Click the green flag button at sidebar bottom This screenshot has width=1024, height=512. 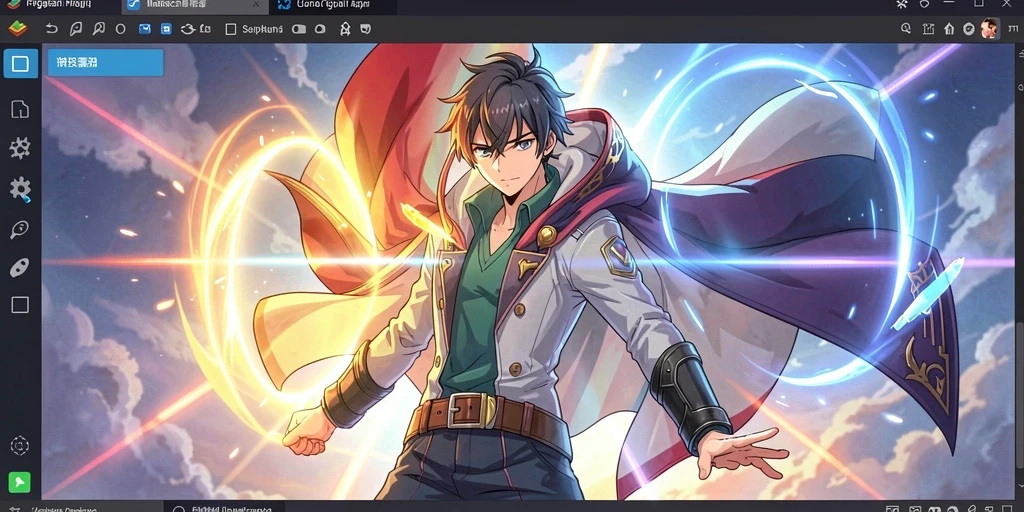[x=20, y=483]
